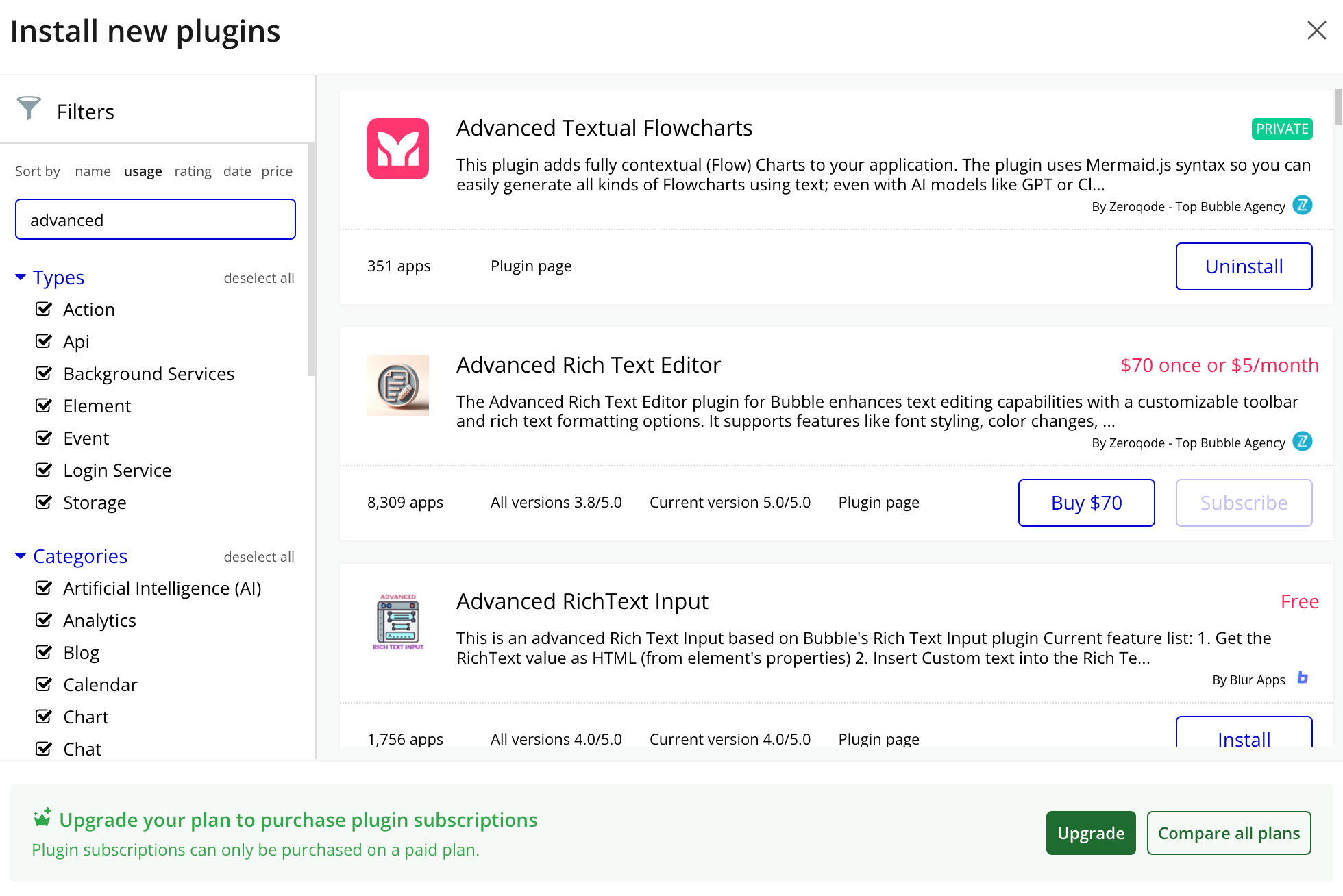Screen dimensions: 1343x896
Task: Click the By Blur Apps author text
Action: [1248, 680]
